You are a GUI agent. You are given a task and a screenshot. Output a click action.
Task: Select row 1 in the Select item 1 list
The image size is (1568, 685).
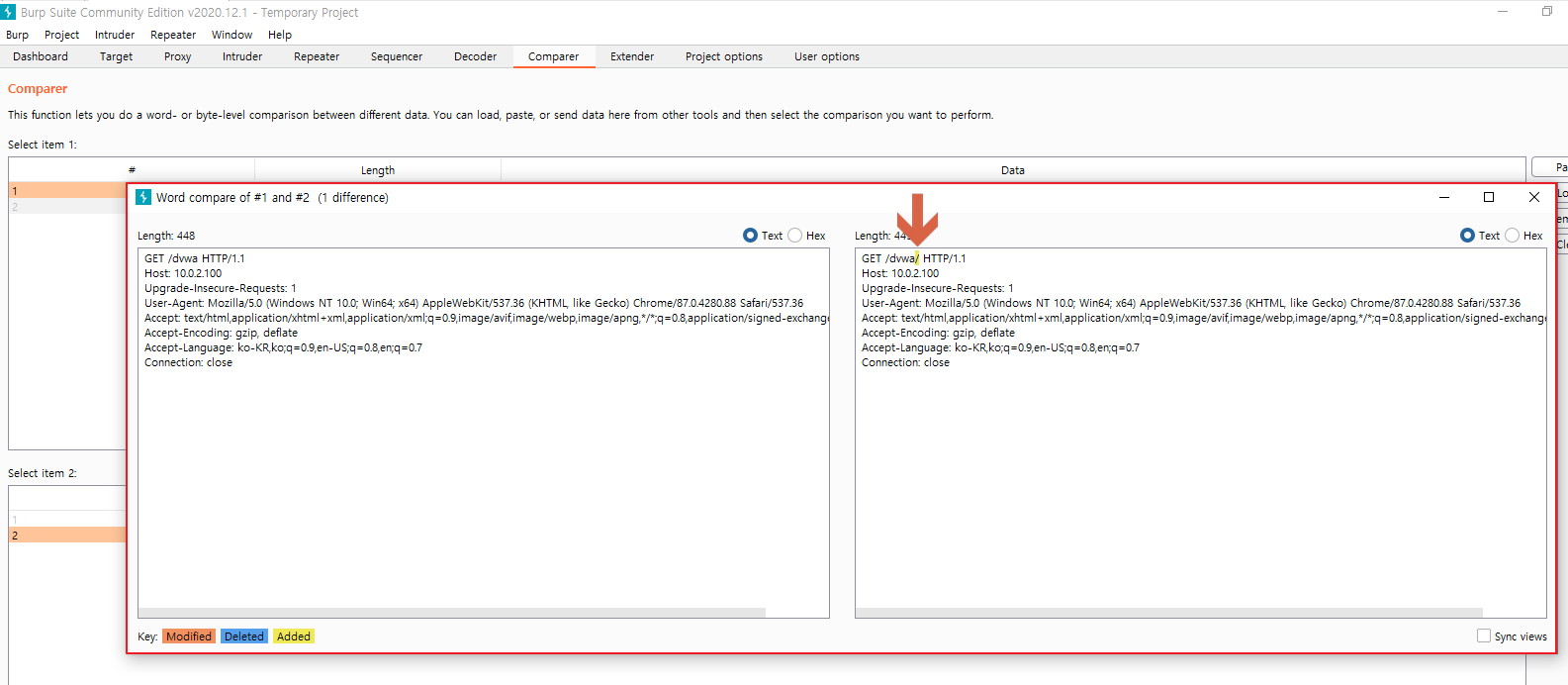point(67,190)
